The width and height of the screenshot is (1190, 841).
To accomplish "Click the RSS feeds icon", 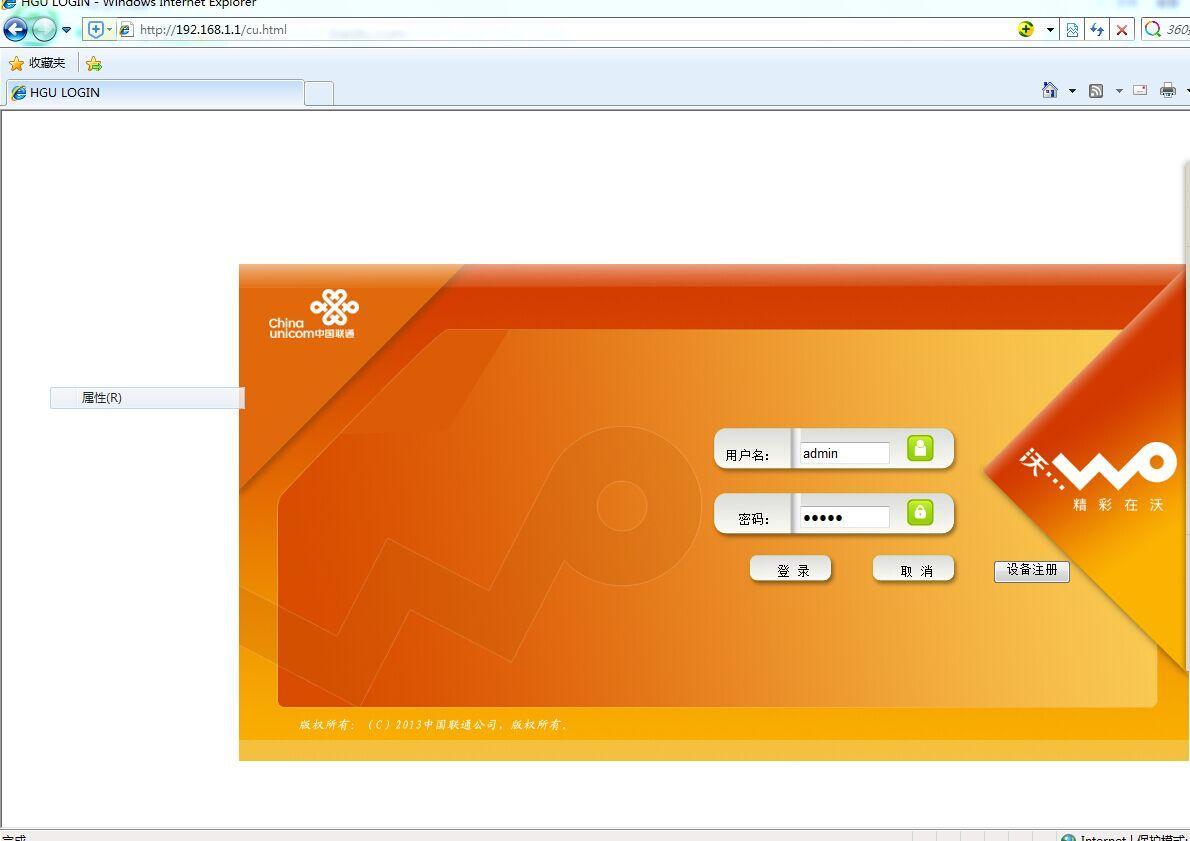I will pyautogui.click(x=1096, y=91).
